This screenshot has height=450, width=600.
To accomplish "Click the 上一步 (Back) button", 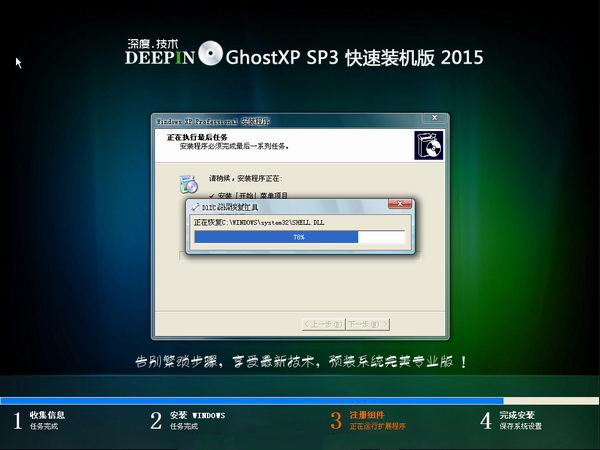I will tap(323, 324).
